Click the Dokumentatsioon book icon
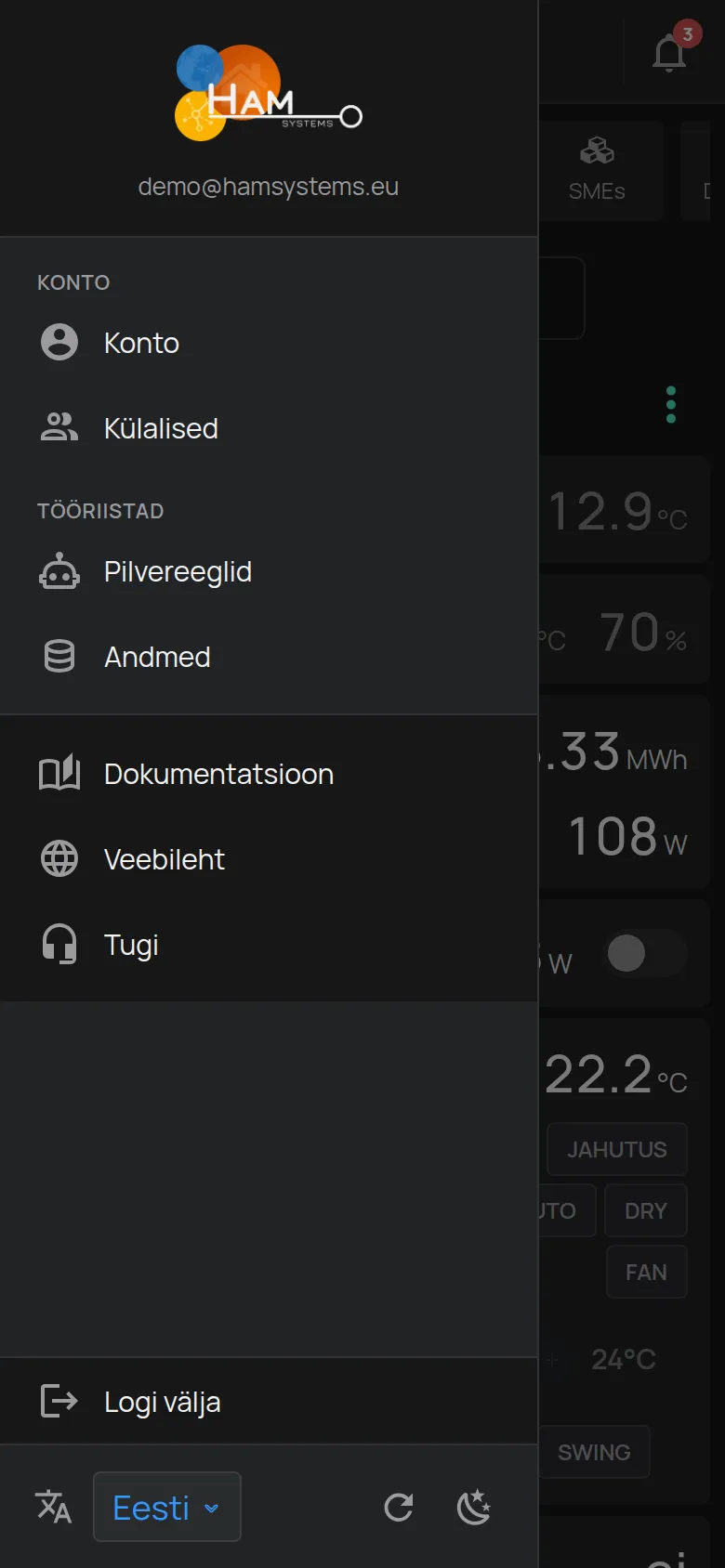The width and height of the screenshot is (725, 1568). click(x=59, y=774)
